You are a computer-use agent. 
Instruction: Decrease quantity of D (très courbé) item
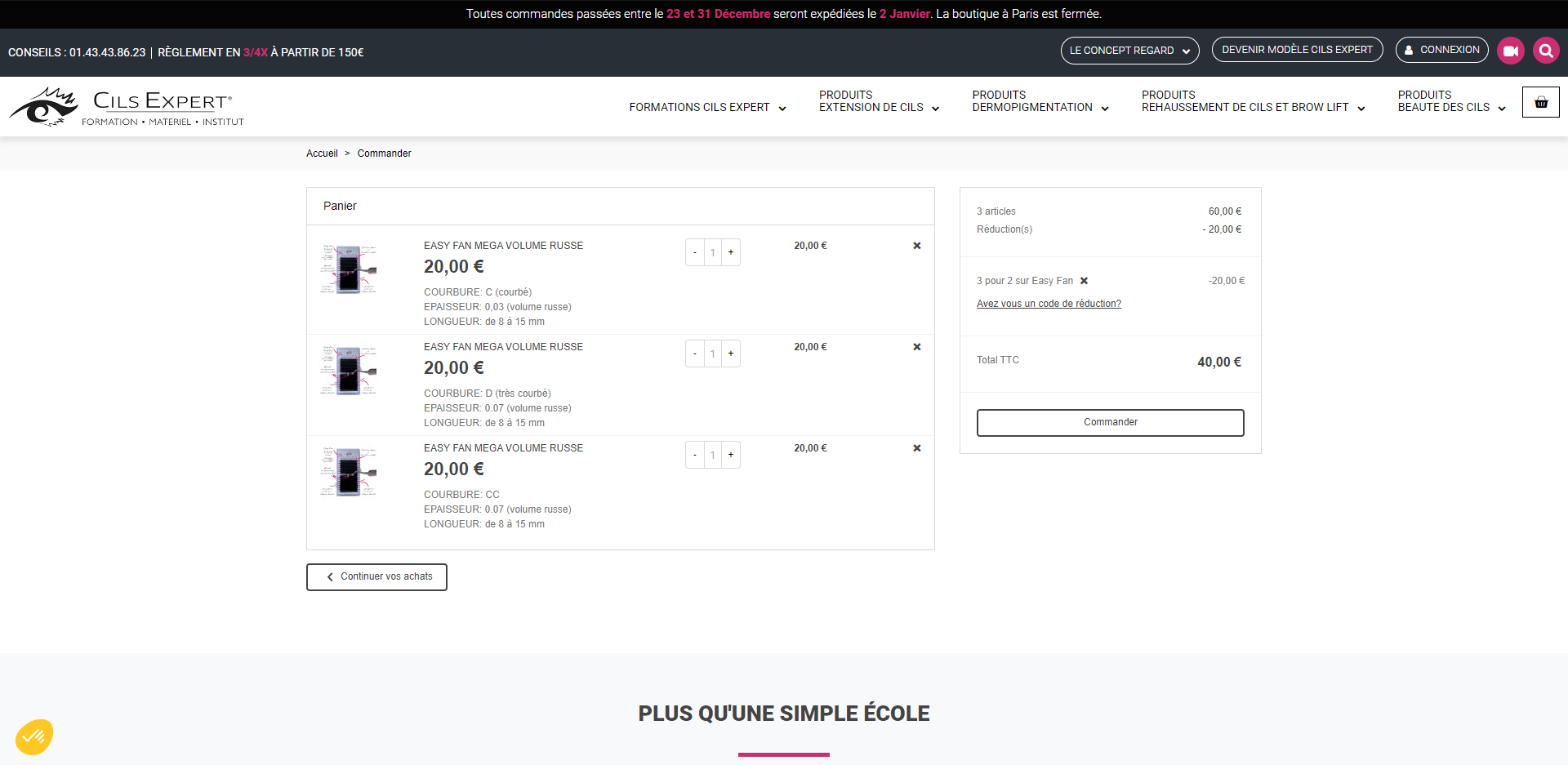click(x=695, y=354)
